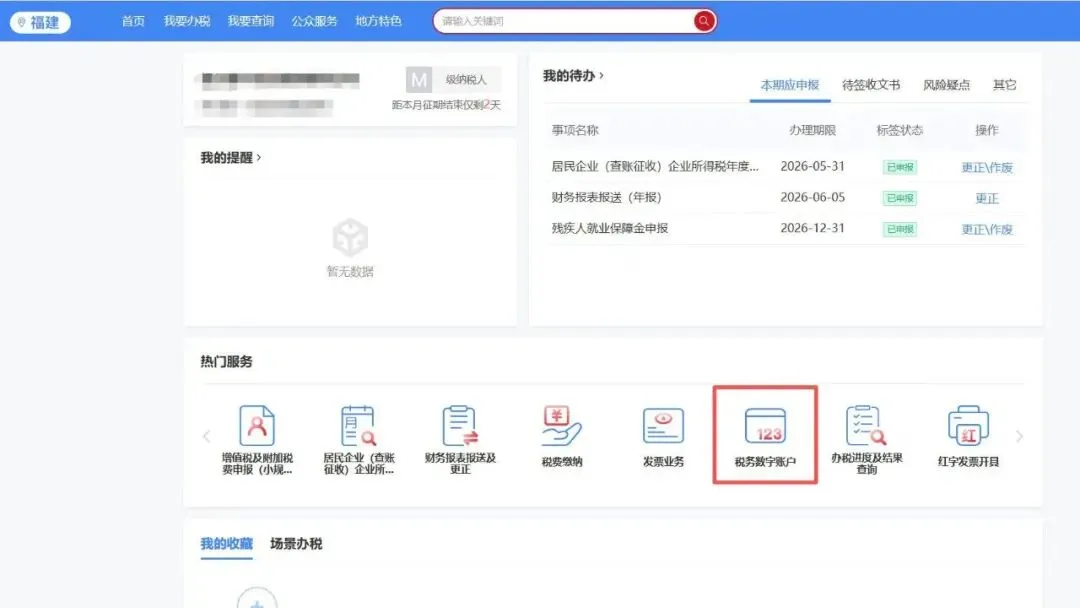Click the 福建 location selector
This screenshot has height=608, width=1080.
tap(40, 22)
